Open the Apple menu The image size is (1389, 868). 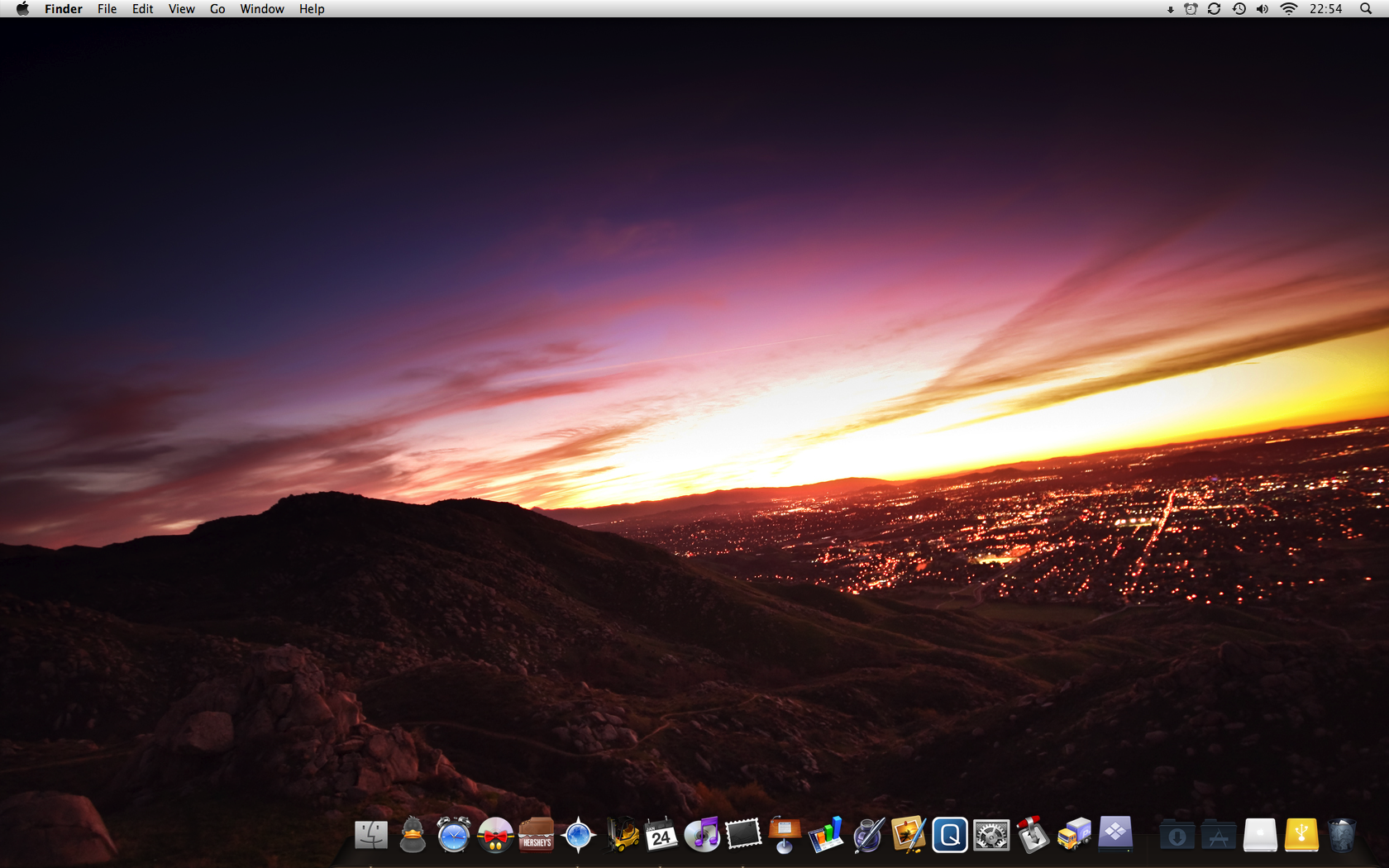22,9
